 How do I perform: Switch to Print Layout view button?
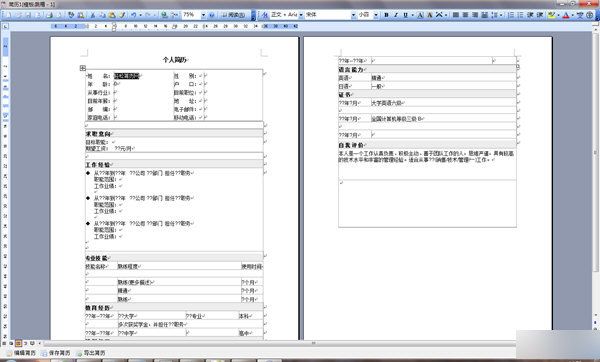point(18,343)
